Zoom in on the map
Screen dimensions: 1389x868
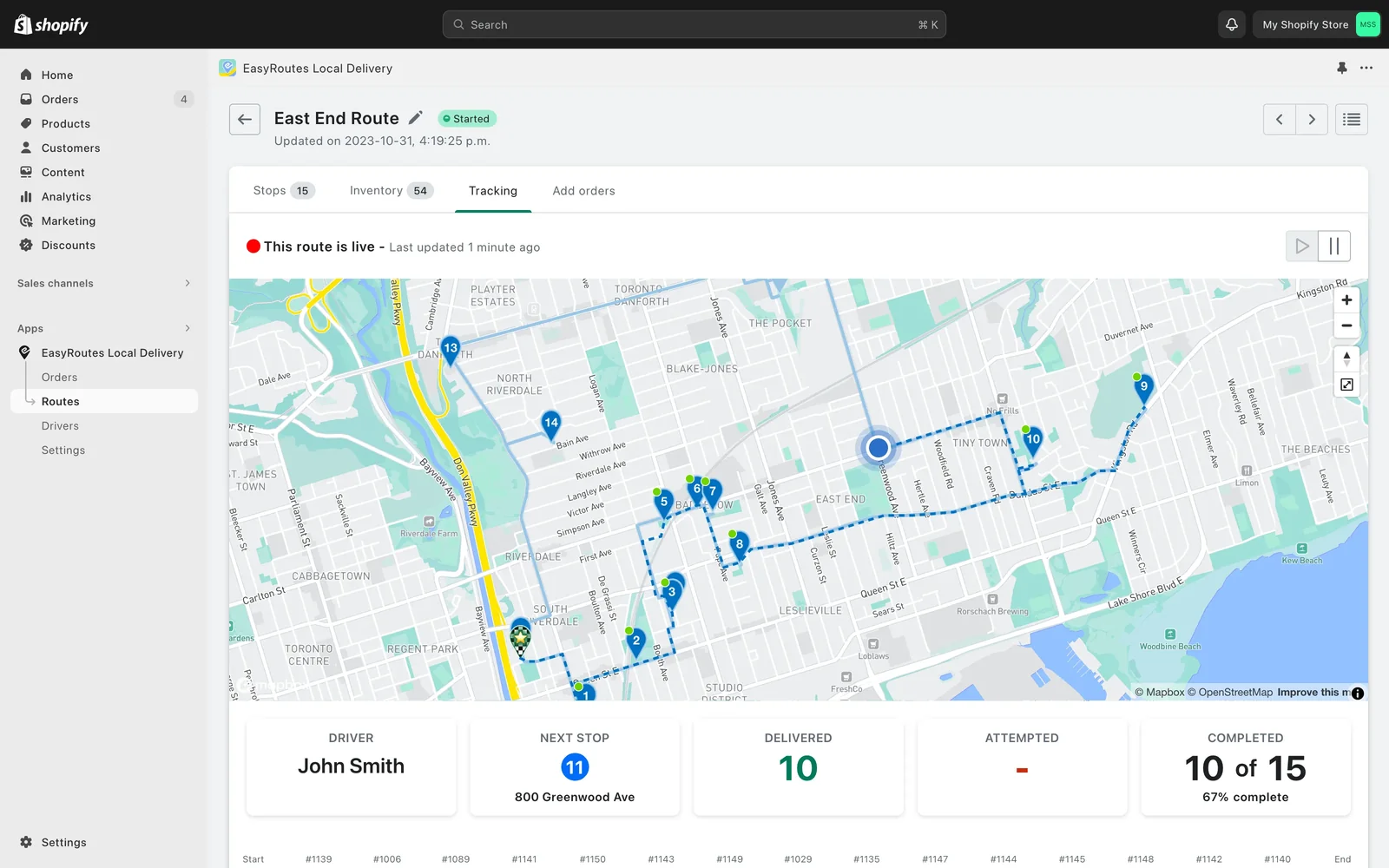(1346, 300)
